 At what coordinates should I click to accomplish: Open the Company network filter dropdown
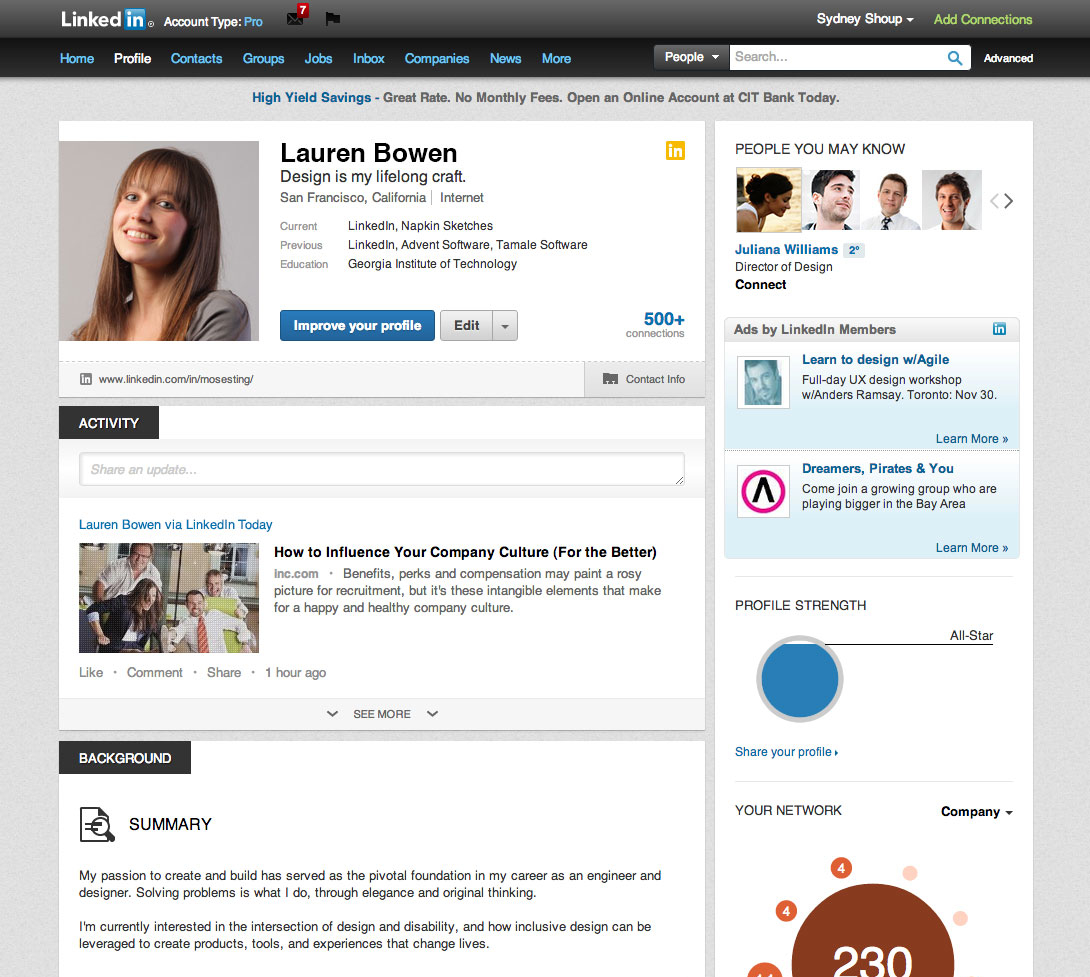[x=976, y=812]
